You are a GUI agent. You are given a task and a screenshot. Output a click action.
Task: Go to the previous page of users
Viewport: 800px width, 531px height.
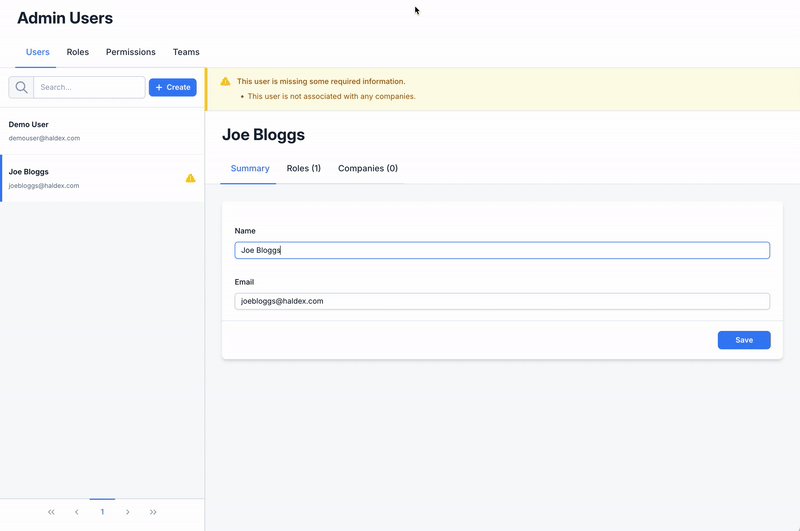pos(77,512)
